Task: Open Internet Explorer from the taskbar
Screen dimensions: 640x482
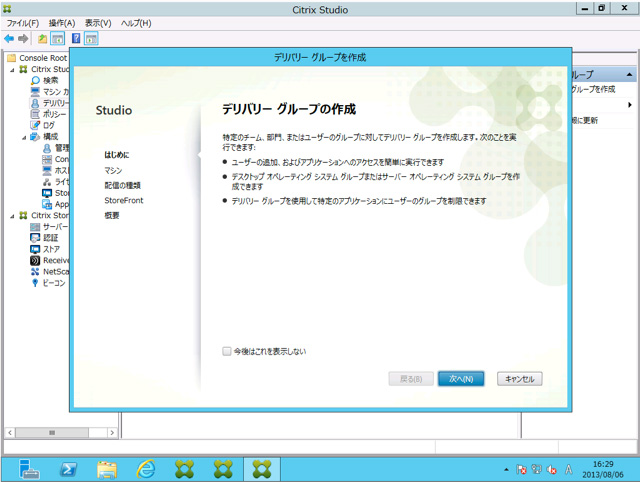Action: click(147, 468)
